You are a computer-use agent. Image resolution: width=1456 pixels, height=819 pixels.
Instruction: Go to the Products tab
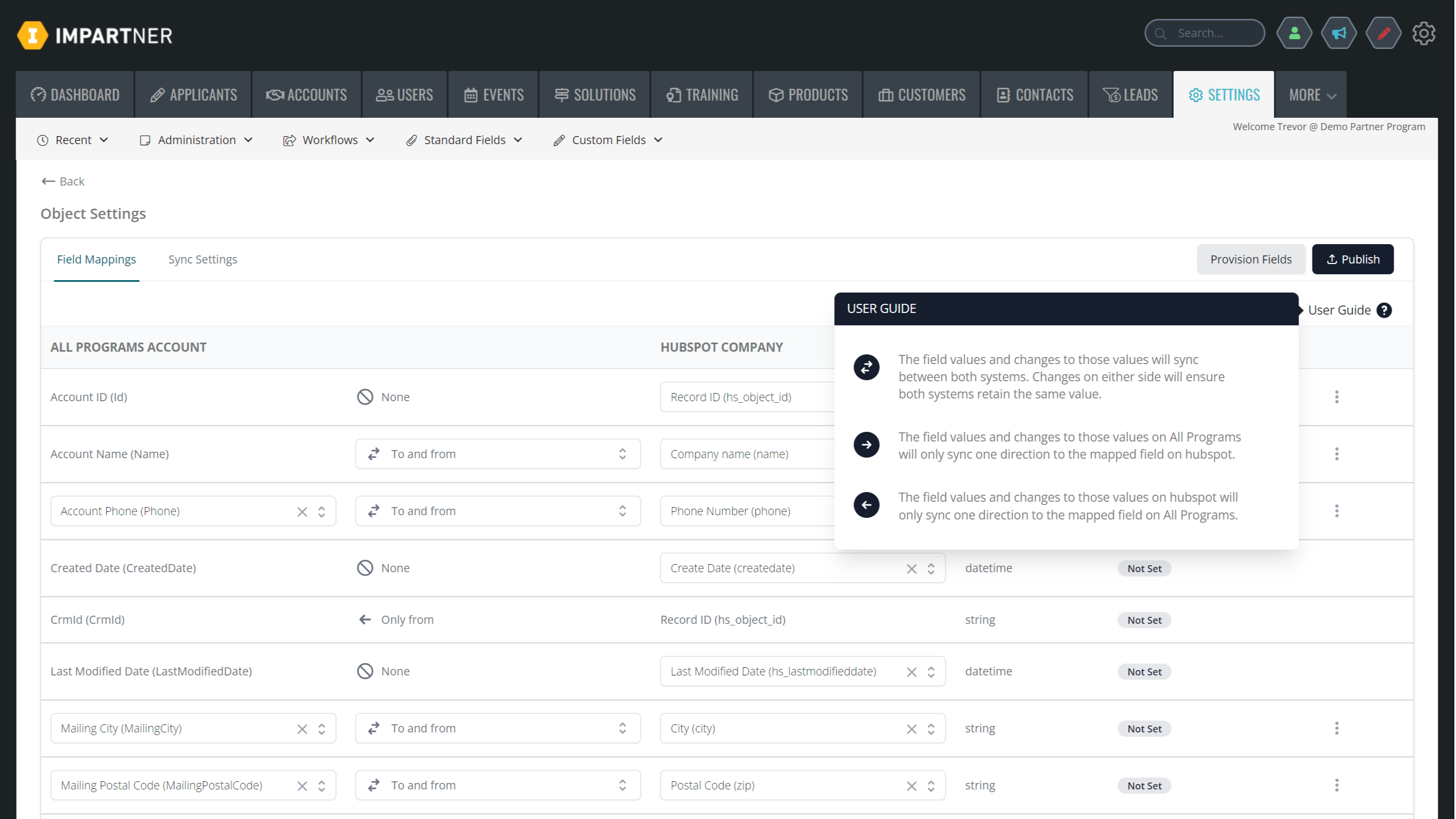tap(808, 95)
